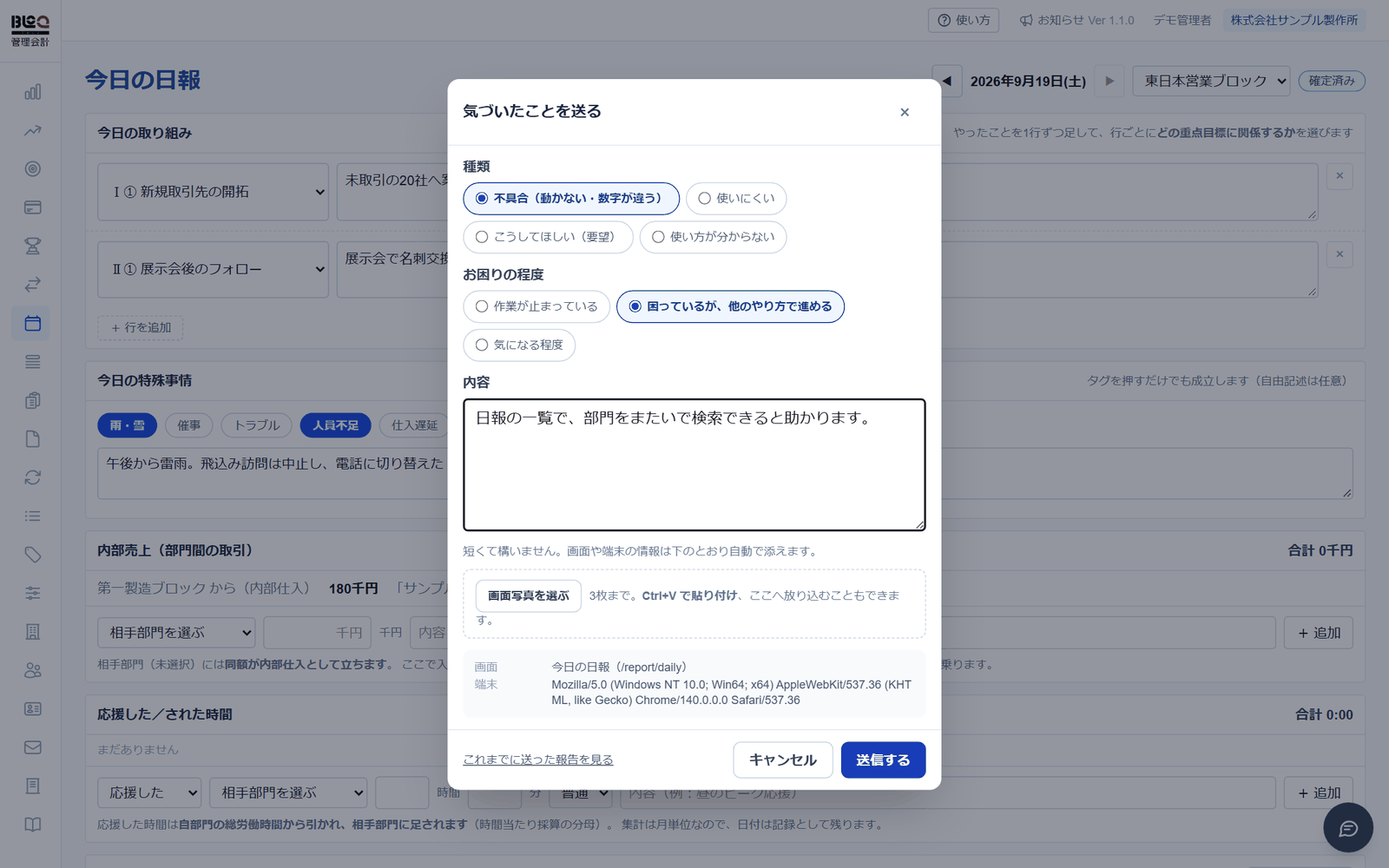Screen dimensions: 1389x868
Task: Click 株式会社サンプル製作所 company name
Action: 1294,20
